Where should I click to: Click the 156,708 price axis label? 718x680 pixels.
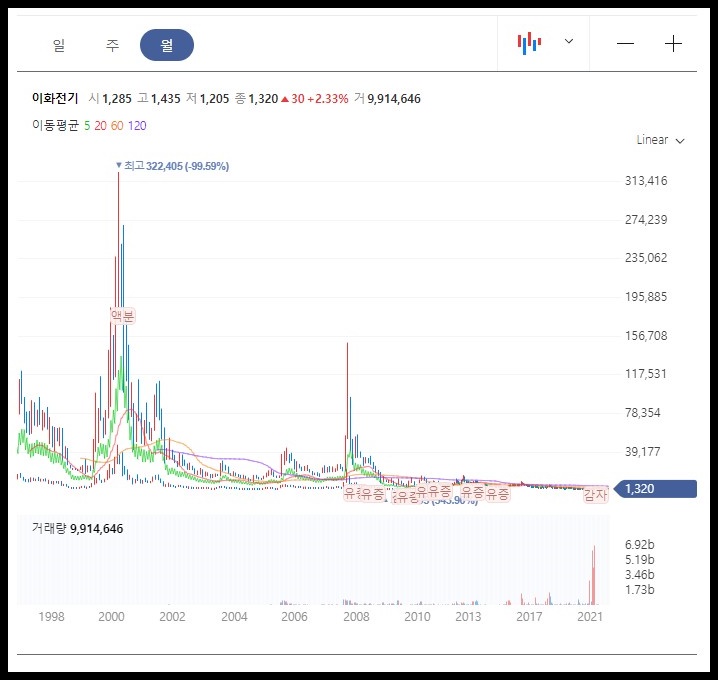(646, 336)
